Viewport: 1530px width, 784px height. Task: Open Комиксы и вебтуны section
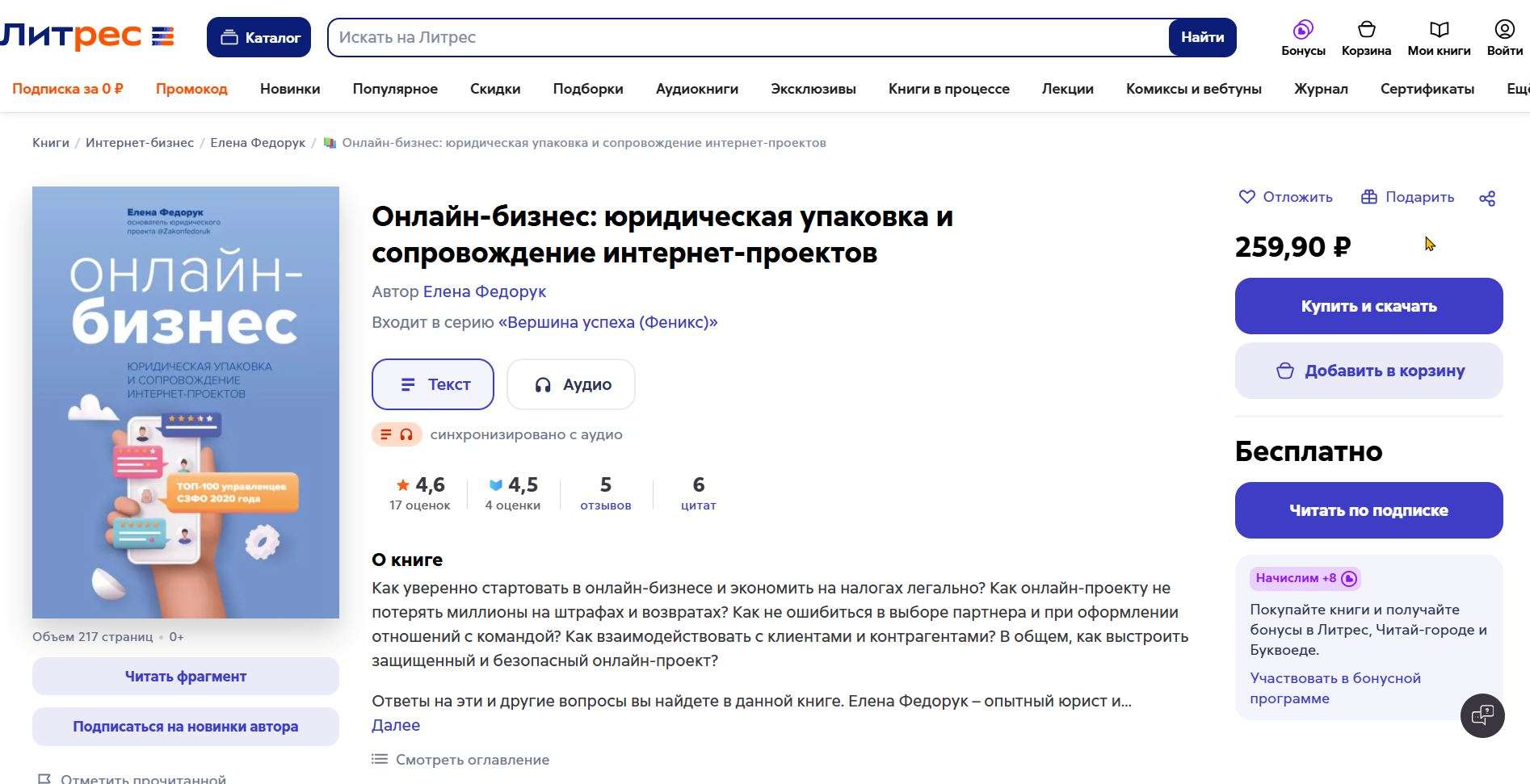pyautogui.click(x=1194, y=89)
